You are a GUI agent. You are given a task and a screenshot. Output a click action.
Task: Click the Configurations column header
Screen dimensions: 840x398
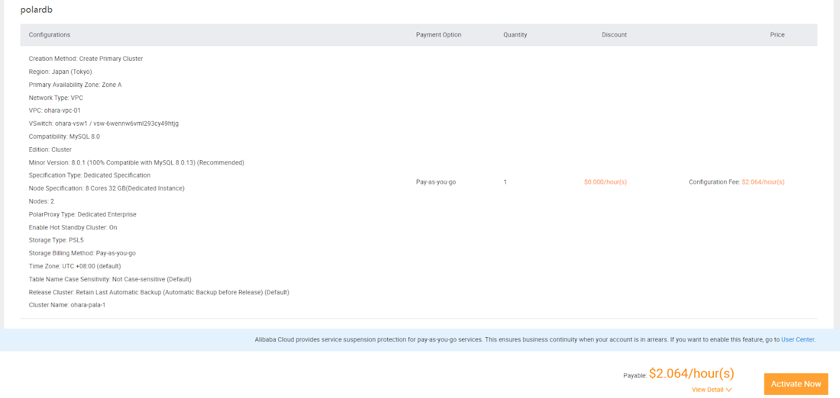tap(49, 35)
